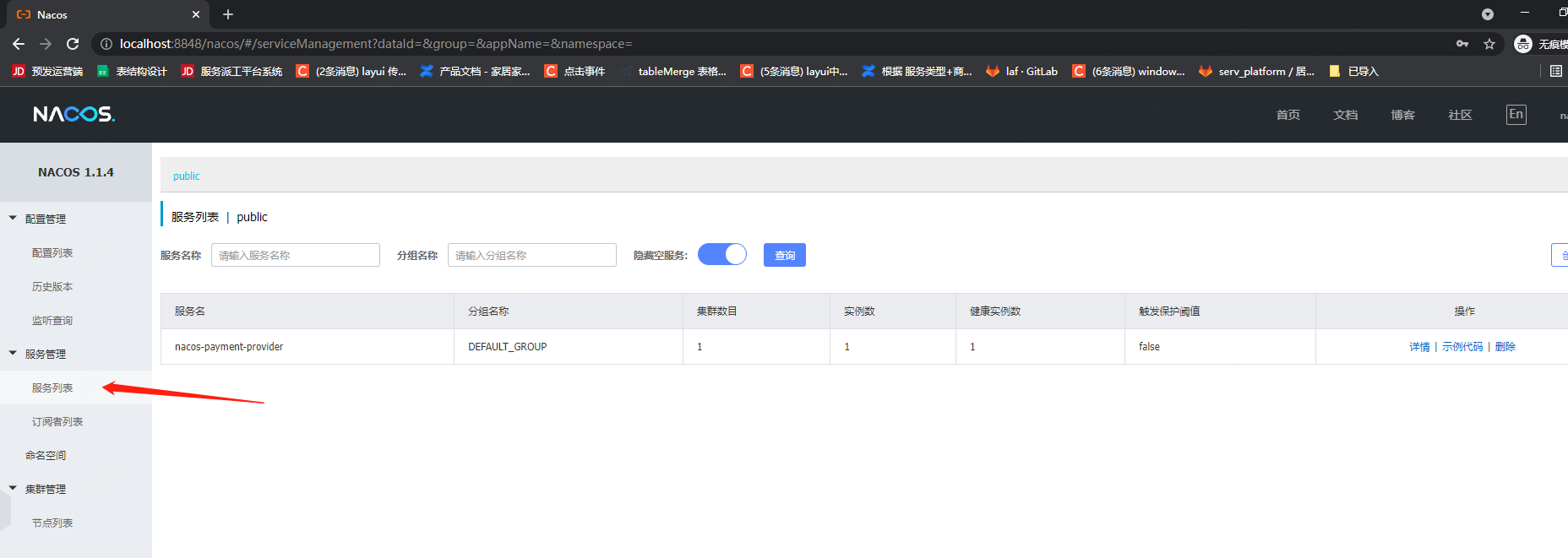Open 文档 in top navigation
This screenshot has height=558, width=1568.
click(x=1345, y=115)
